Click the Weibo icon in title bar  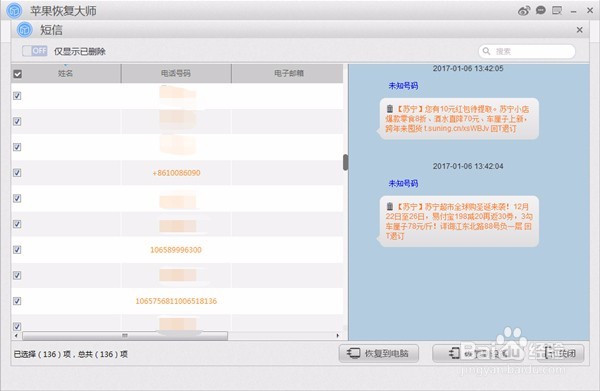pyautogui.click(x=524, y=11)
